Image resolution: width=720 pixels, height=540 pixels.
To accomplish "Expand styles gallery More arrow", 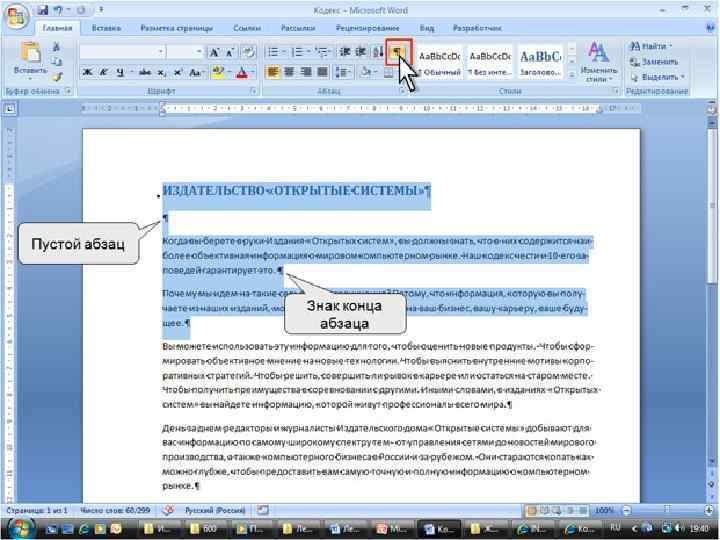I will (x=572, y=75).
